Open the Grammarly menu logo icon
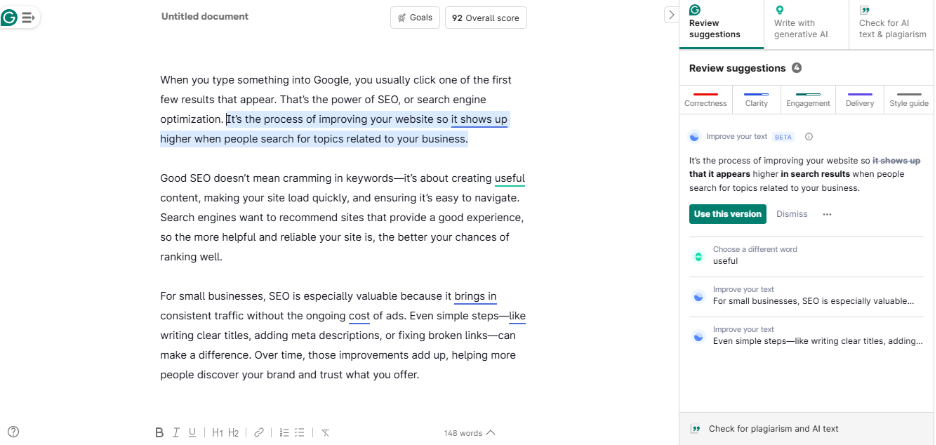Image resolution: width=936 pixels, height=445 pixels. click(x=10, y=17)
